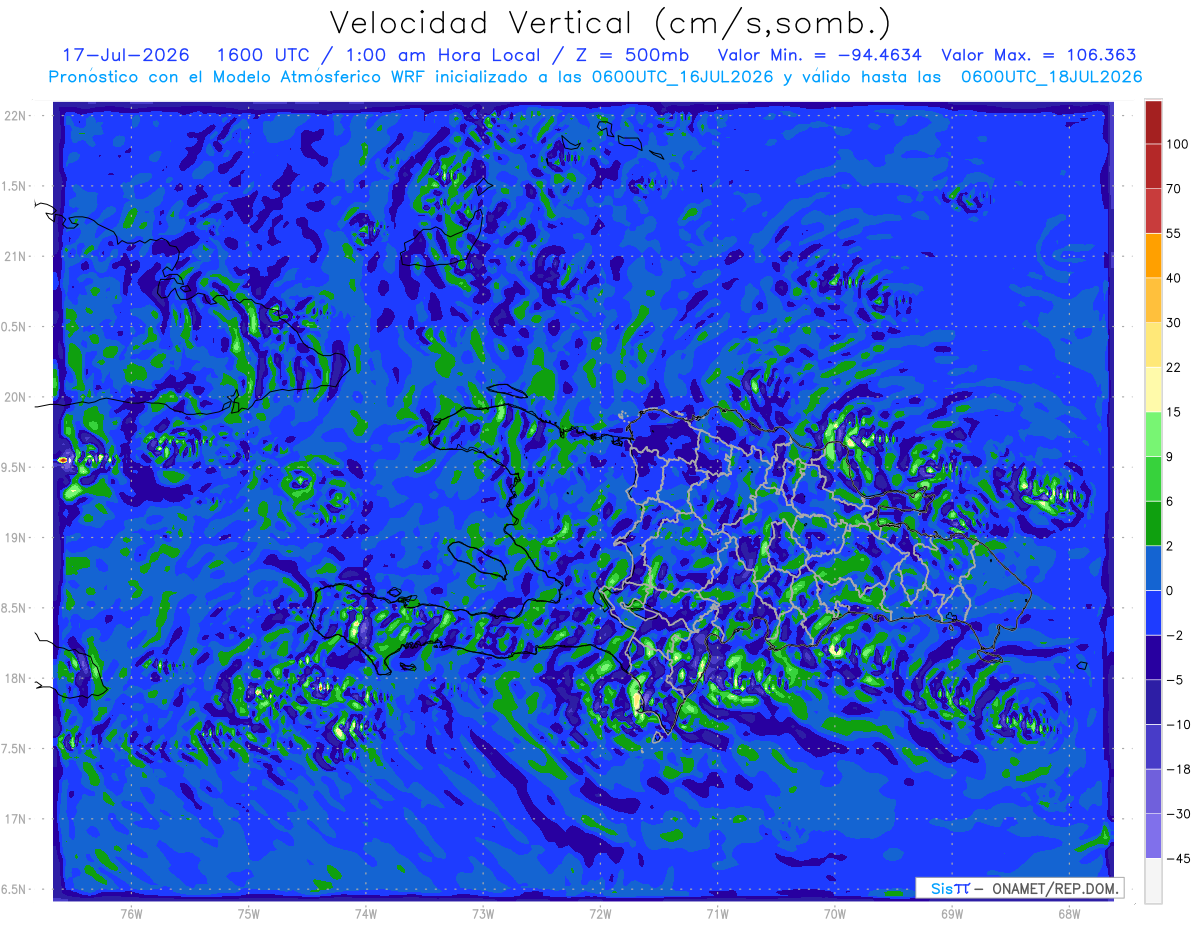Viewport: 1200px width, 927px height.
Task: Click the "75W" longitude label
Action: [x=249, y=912]
